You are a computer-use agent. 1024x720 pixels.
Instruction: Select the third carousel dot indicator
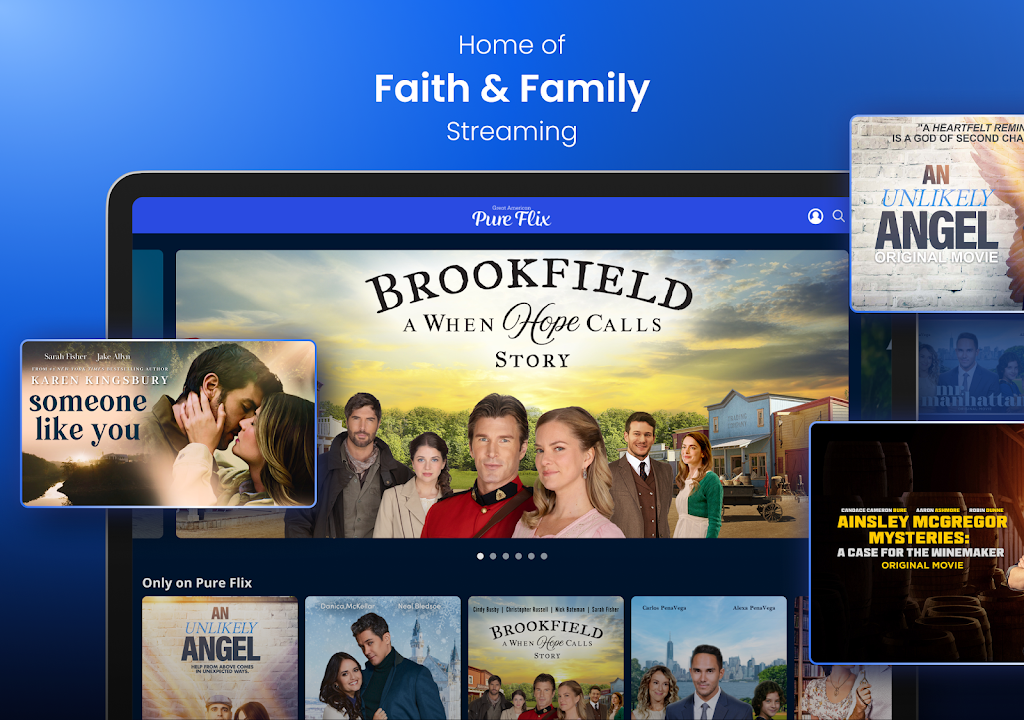pyautogui.click(x=506, y=556)
